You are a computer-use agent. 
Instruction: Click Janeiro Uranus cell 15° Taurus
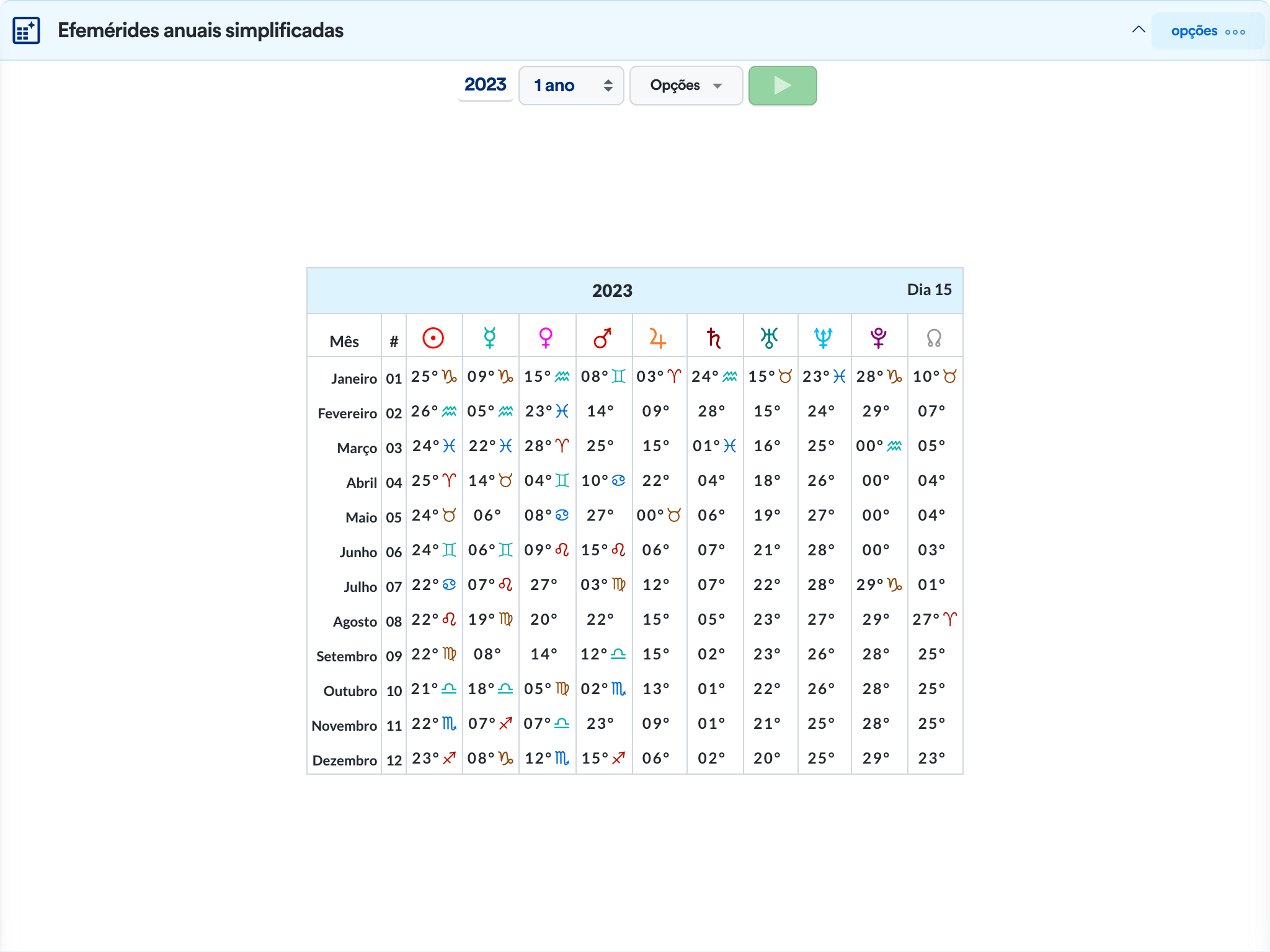coord(770,376)
